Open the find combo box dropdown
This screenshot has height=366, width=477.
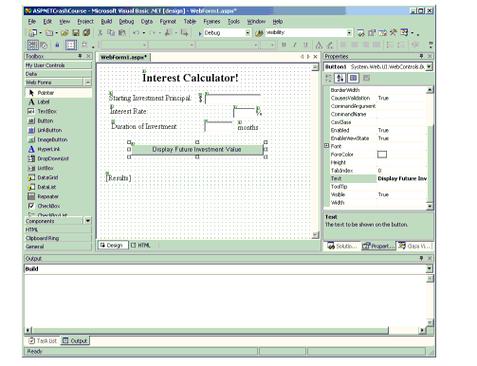click(349, 33)
